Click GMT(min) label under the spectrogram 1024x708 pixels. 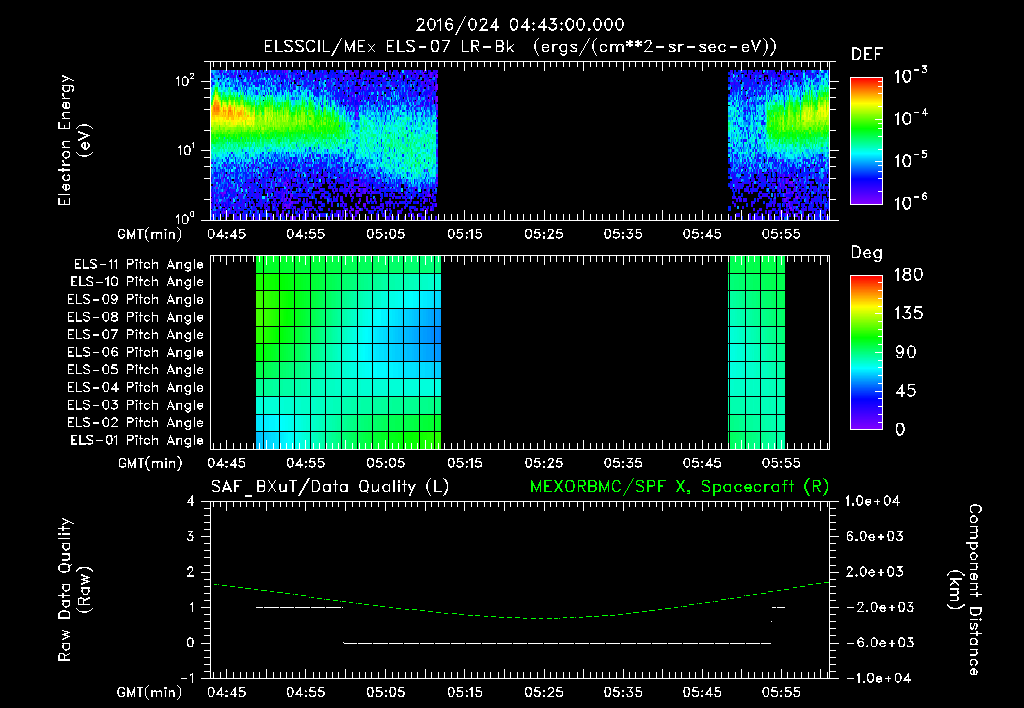[x=150, y=234]
